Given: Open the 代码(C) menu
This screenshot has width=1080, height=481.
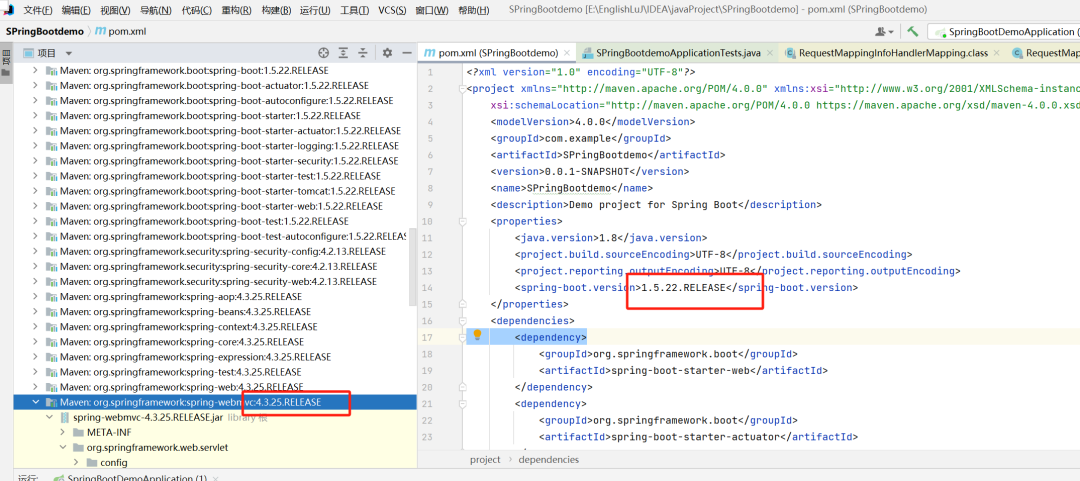Looking at the screenshot, I should click(197, 10).
